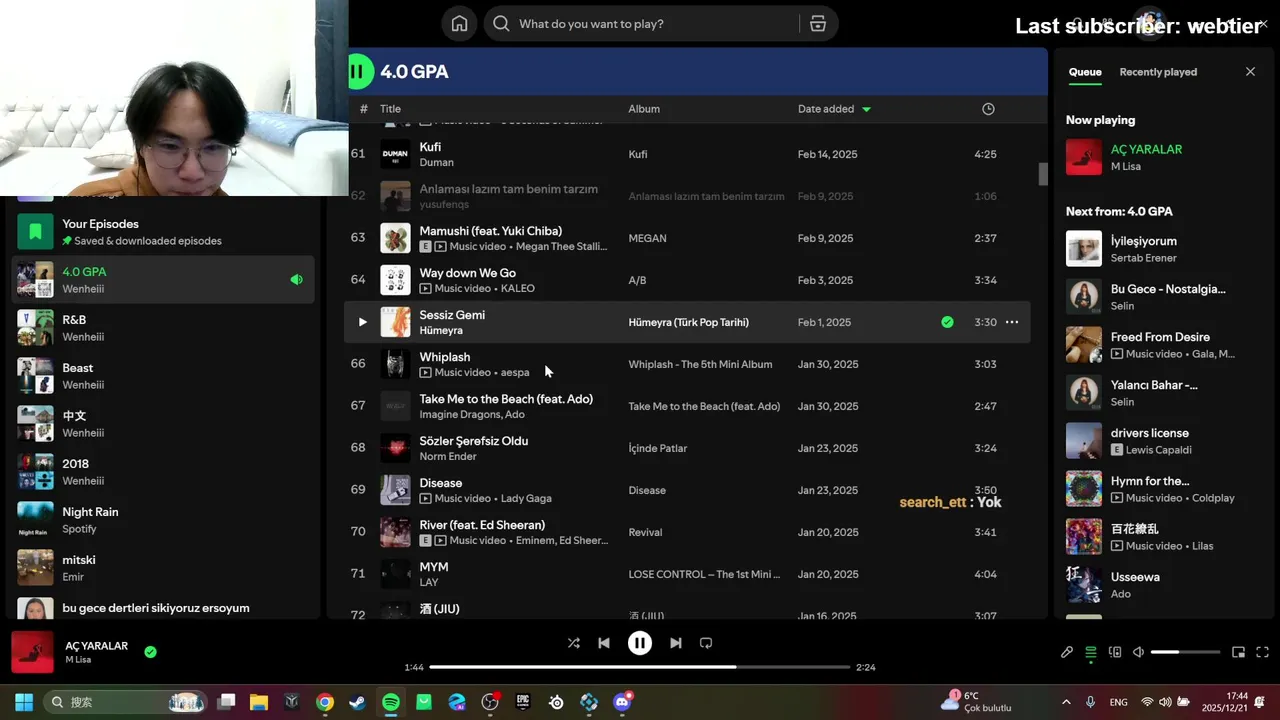Open Steam from the taskbar
The height and width of the screenshot is (720, 1280).
(357, 702)
